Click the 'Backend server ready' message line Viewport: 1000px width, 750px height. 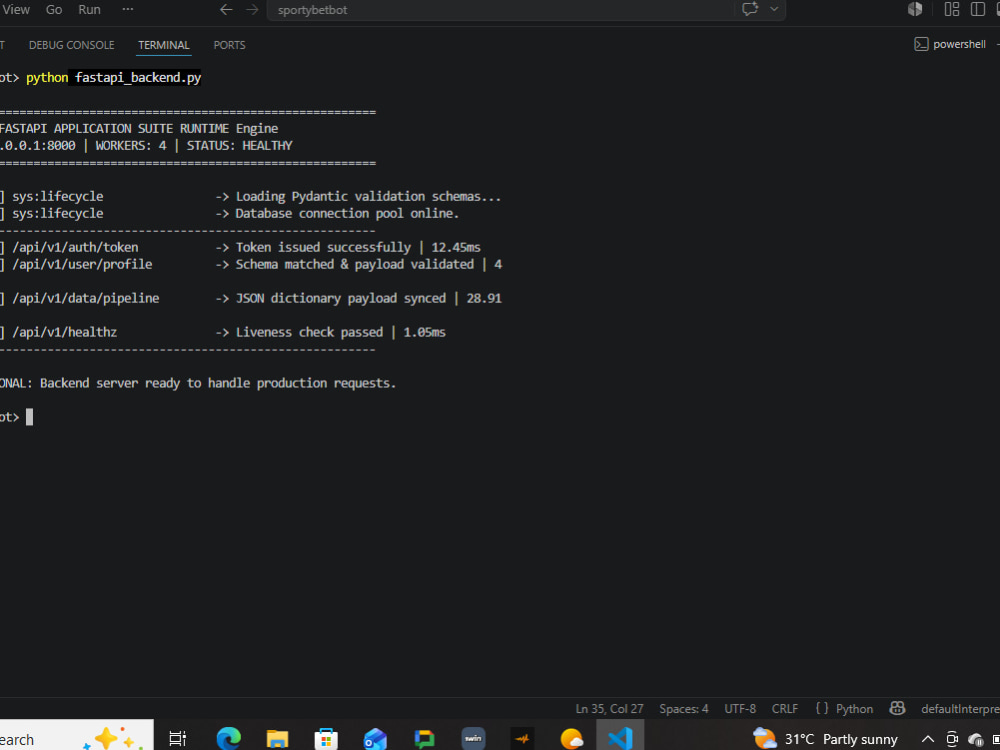[198, 383]
